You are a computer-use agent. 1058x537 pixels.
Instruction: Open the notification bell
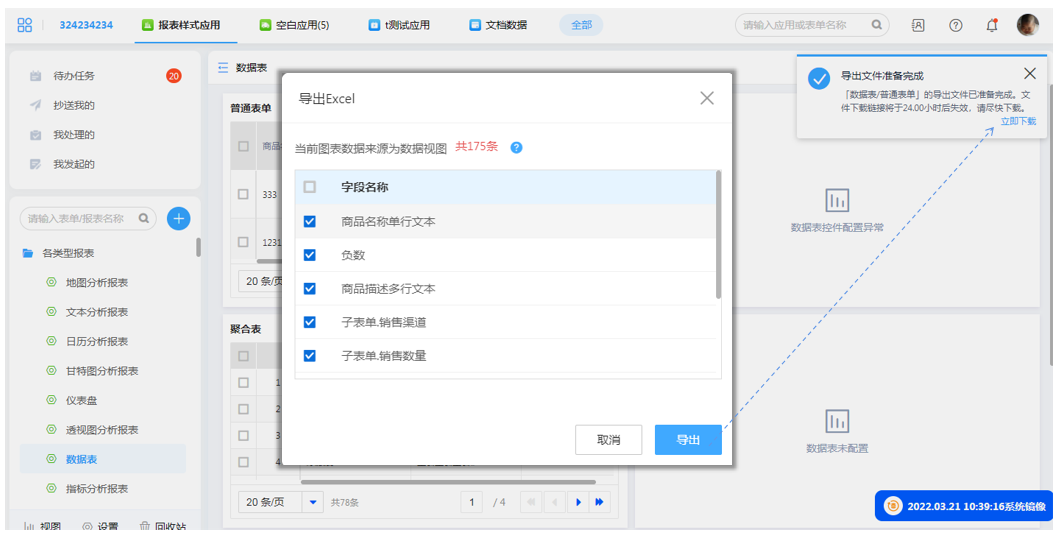pyautogui.click(x=992, y=25)
